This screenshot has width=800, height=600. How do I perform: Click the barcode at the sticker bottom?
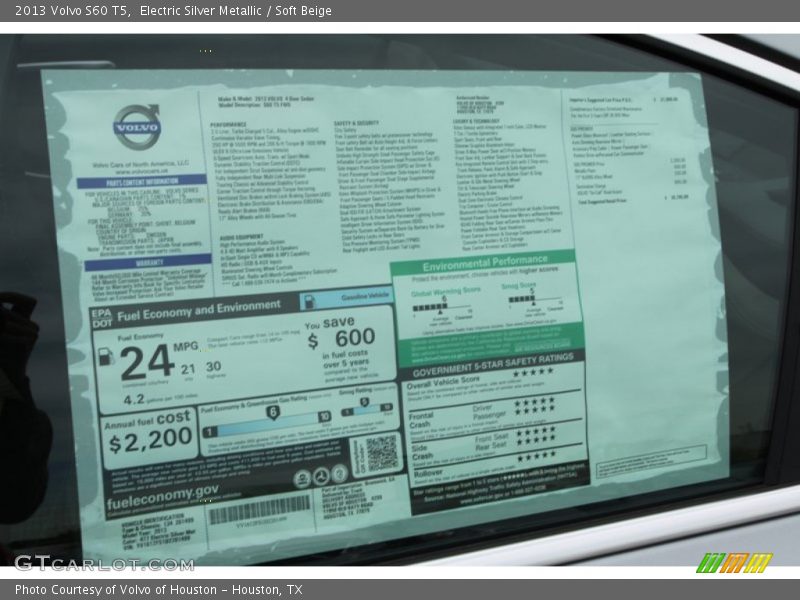[x=259, y=509]
